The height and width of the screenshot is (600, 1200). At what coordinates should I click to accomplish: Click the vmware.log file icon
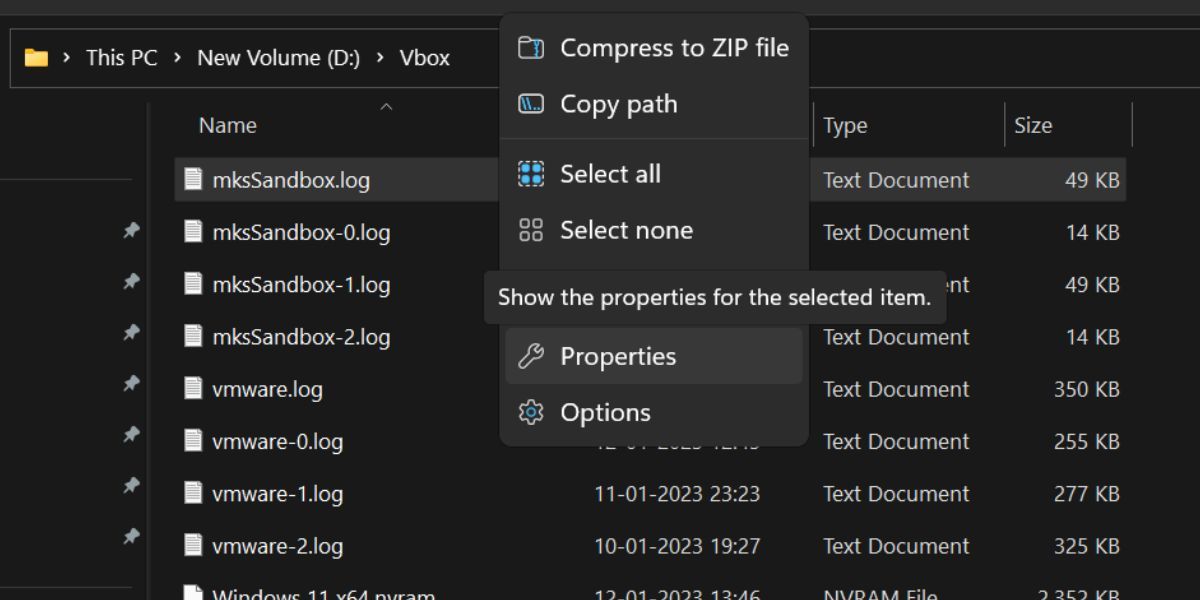(193, 388)
